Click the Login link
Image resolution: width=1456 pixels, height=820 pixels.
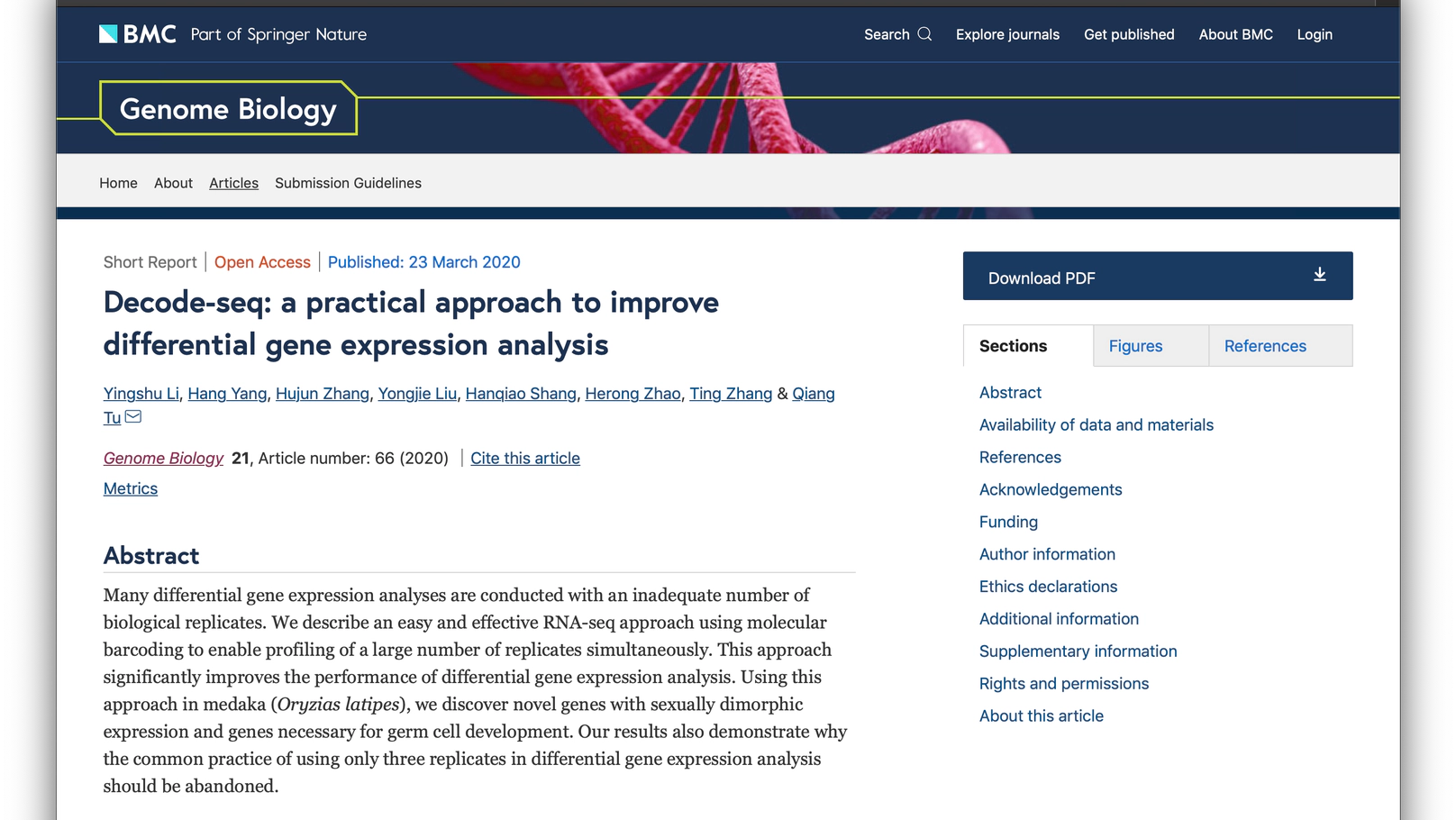pyautogui.click(x=1315, y=34)
